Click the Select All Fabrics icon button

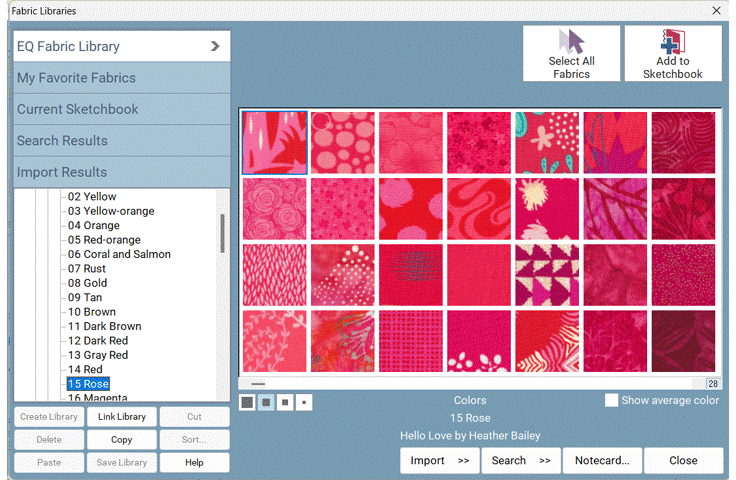(571, 54)
